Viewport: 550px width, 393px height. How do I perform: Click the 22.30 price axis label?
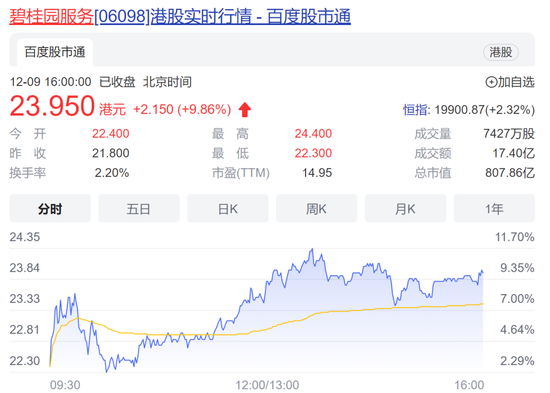pyautogui.click(x=25, y=361)
